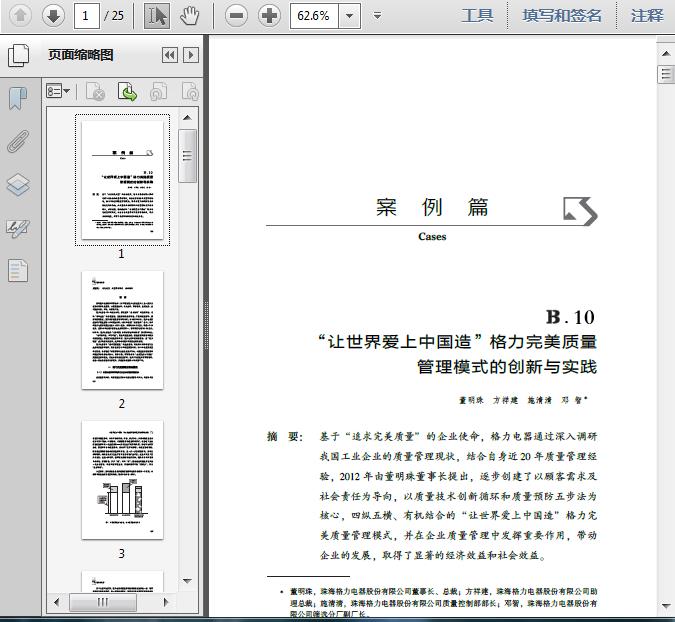Click the 案例篇 heading text
The height and width of the screenshot is (622, 675).
pos(432,207)
